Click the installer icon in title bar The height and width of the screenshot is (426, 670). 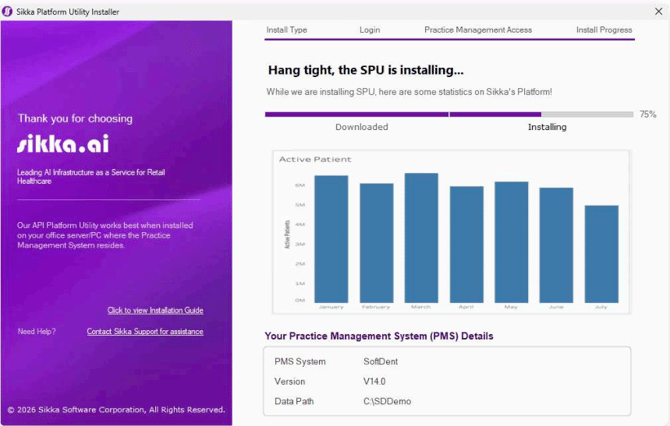click(x=9, y=9)
